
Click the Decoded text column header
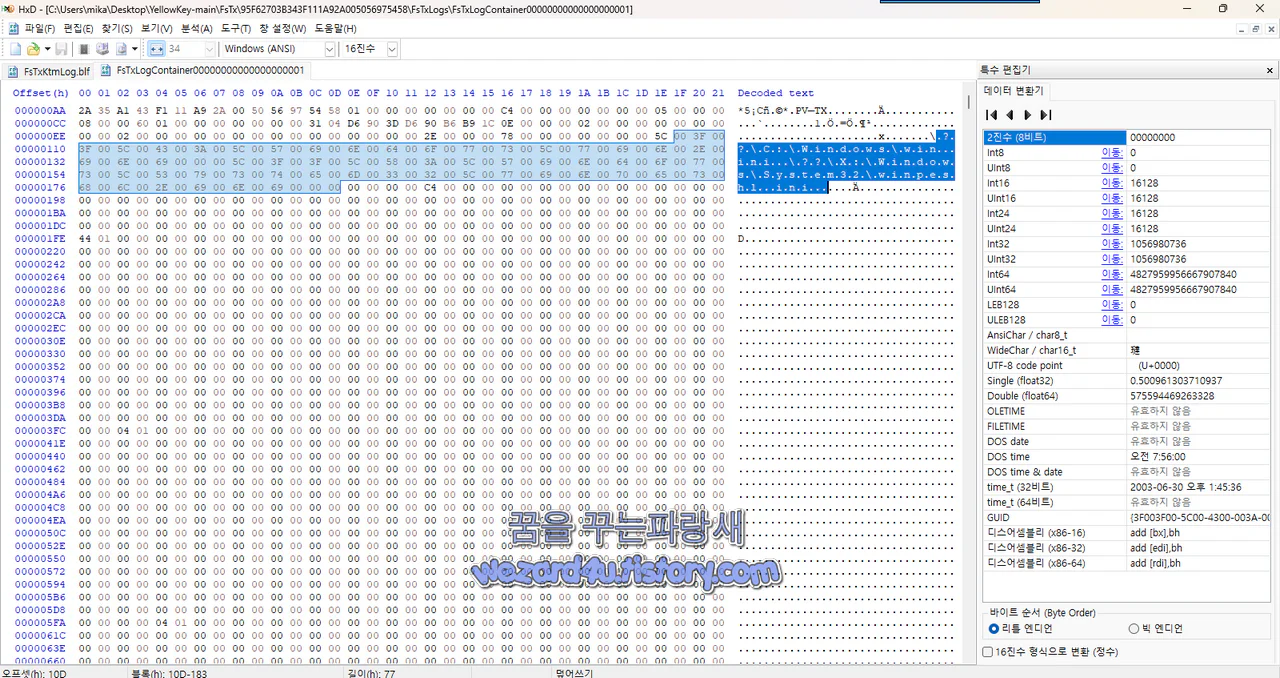click(776, 93)
